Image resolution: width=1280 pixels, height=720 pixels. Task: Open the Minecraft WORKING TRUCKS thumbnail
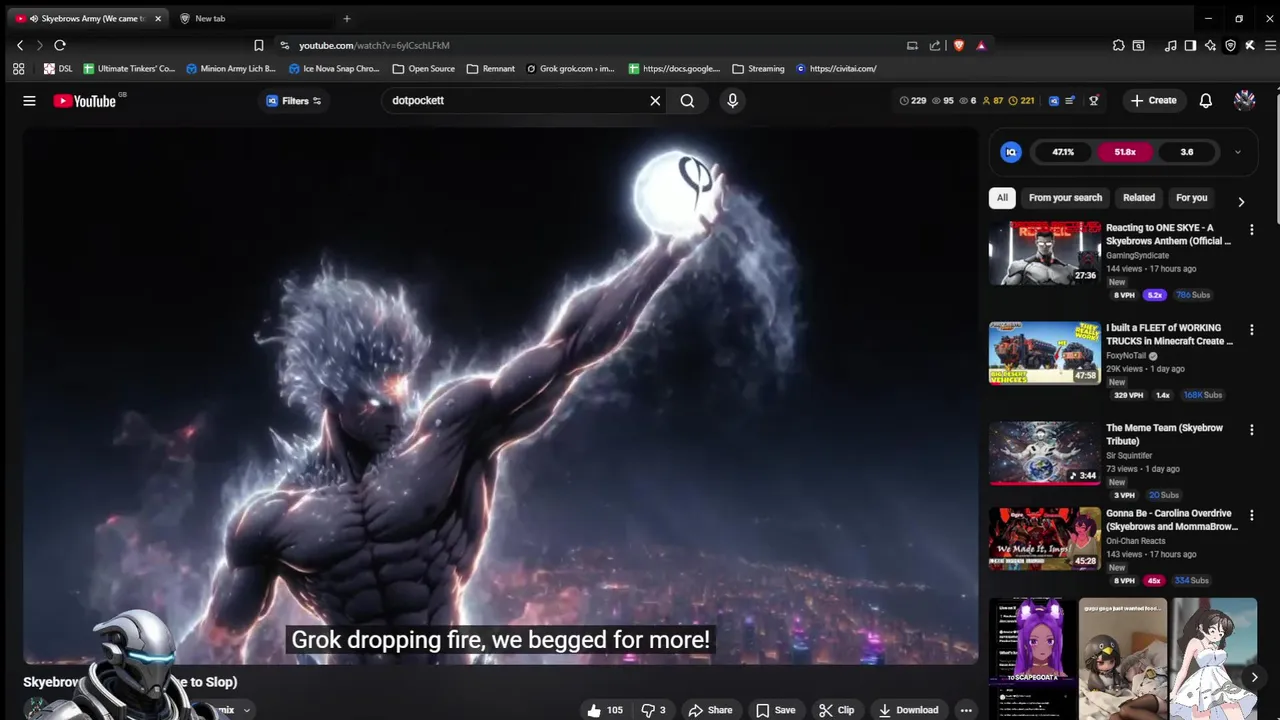pyautogui.click(x=1044, y=353)
